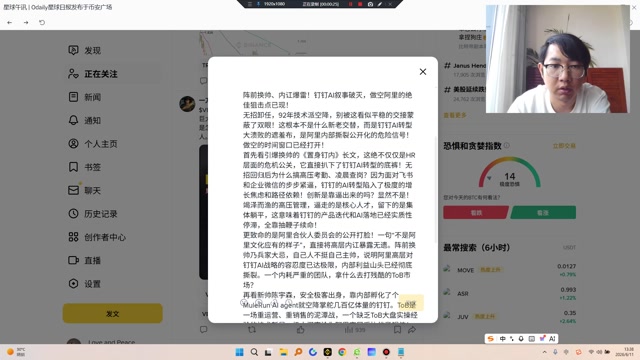This screenshot has width=640, height=360.
Task: Click the weather widget on taskbar
Action: click(16, 352)
